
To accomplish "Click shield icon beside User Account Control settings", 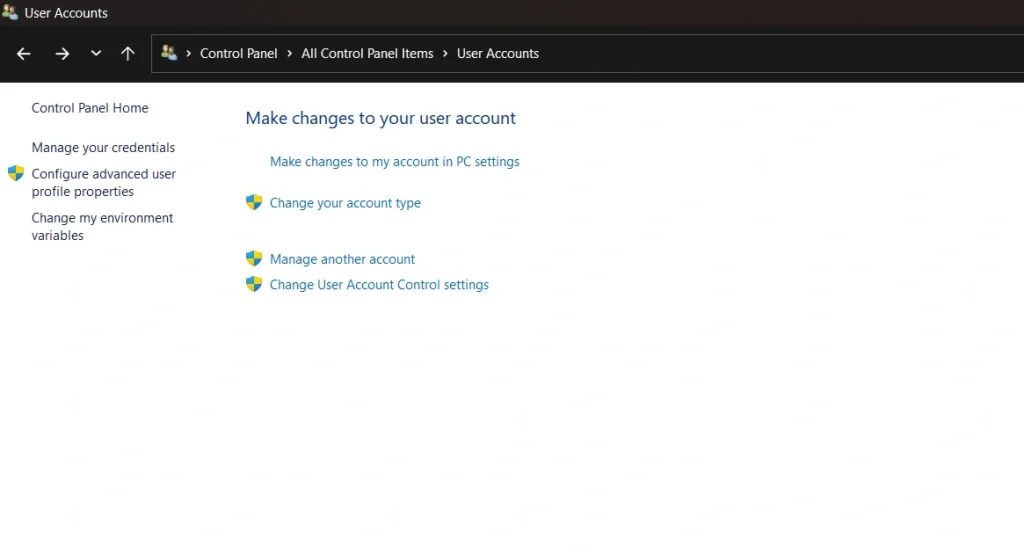I will [254, 284].
